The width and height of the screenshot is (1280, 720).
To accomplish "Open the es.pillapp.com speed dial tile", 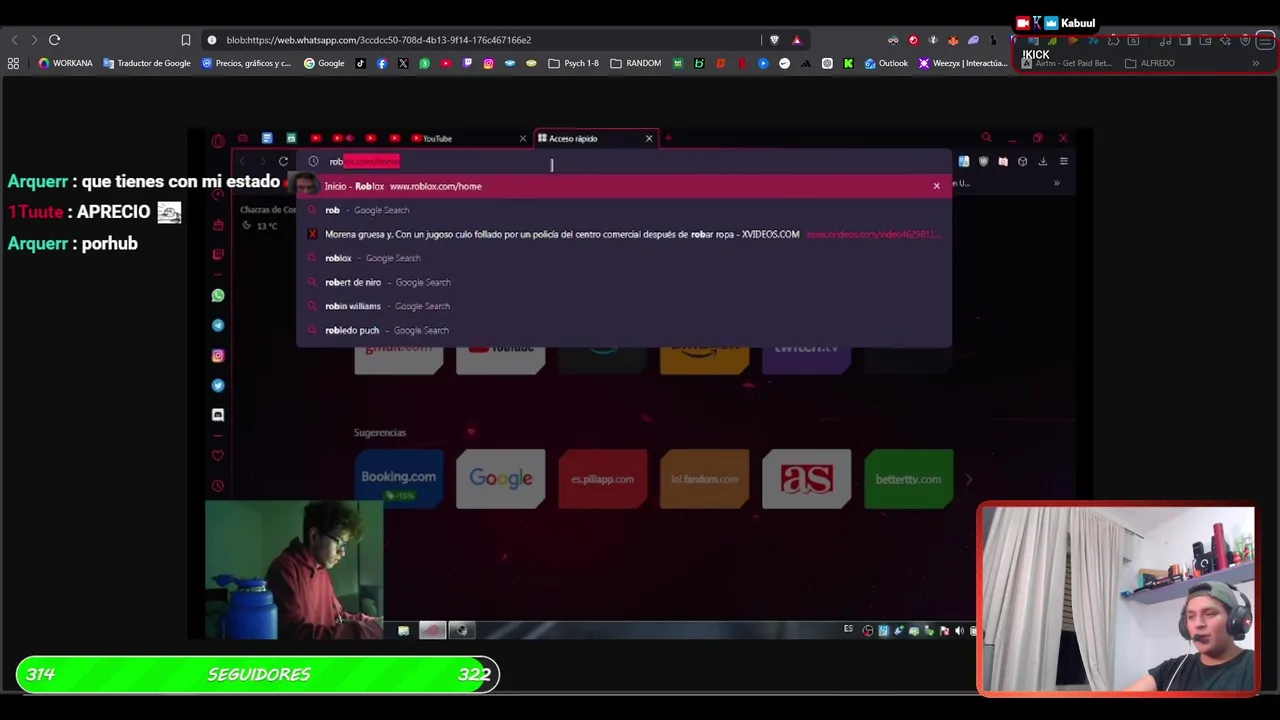I will (602, 479).
